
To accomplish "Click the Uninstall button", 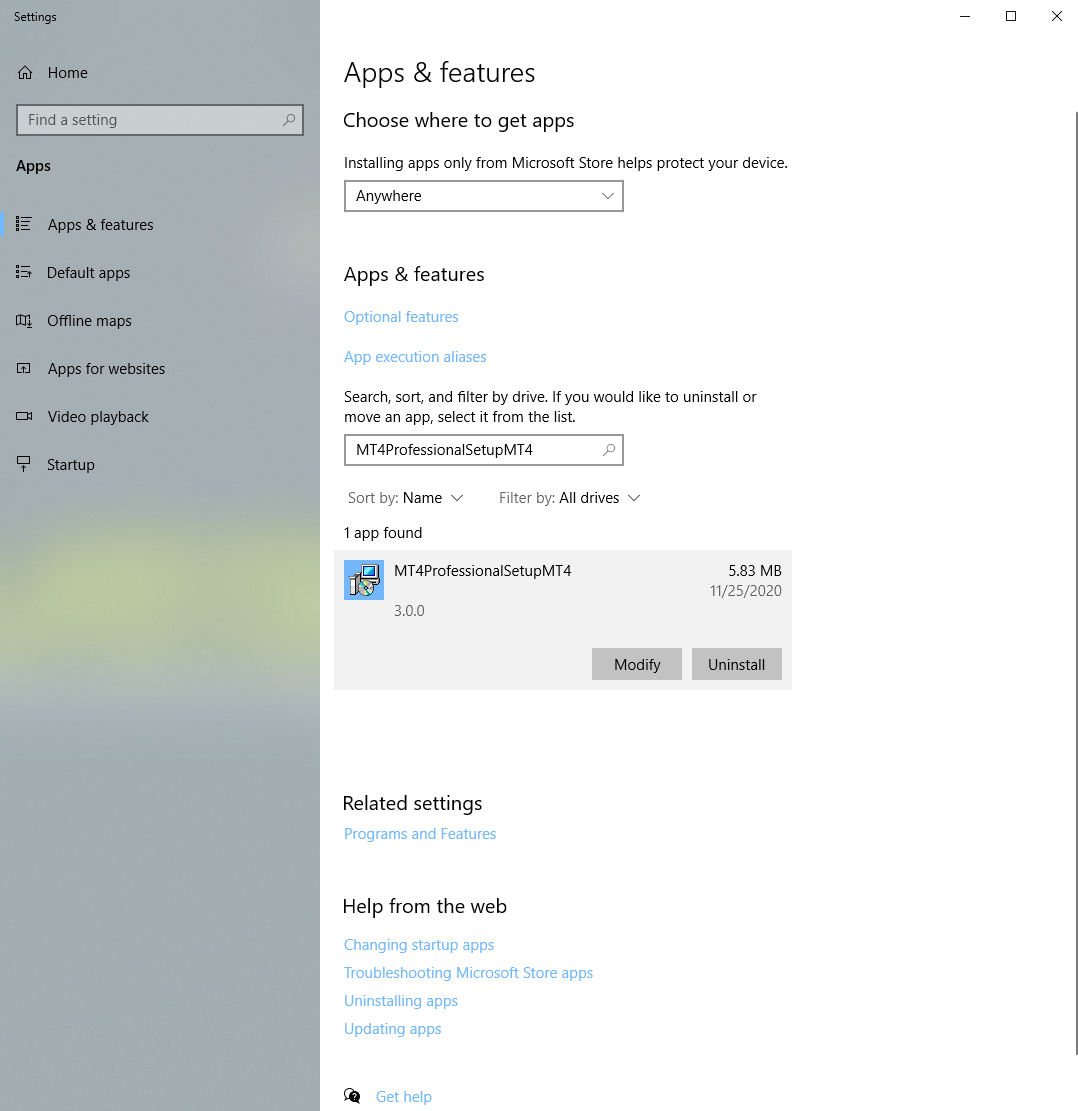I will pyautogui.click(x=736, y=664).
